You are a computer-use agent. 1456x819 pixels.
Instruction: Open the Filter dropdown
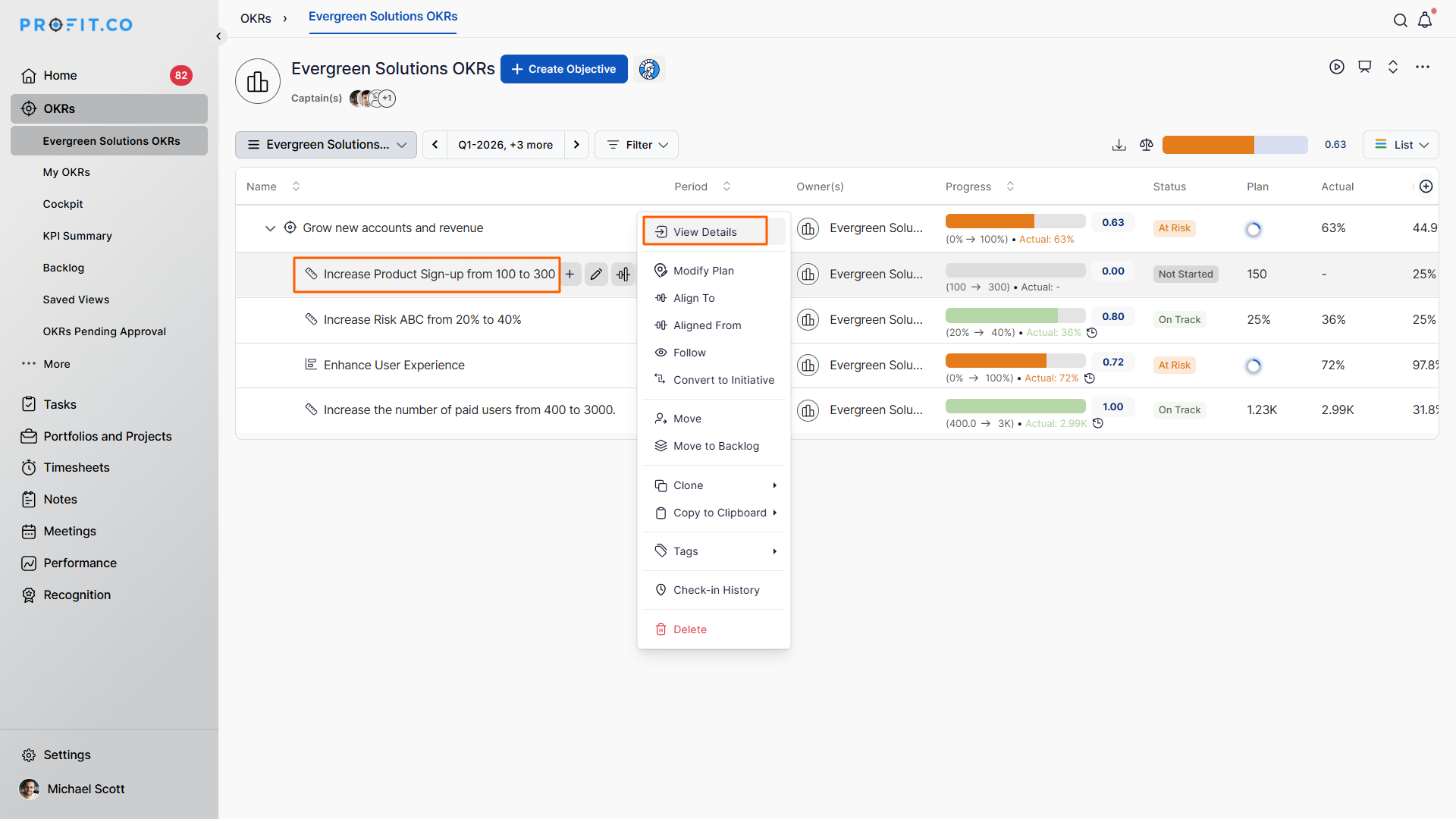click(637, 145)
